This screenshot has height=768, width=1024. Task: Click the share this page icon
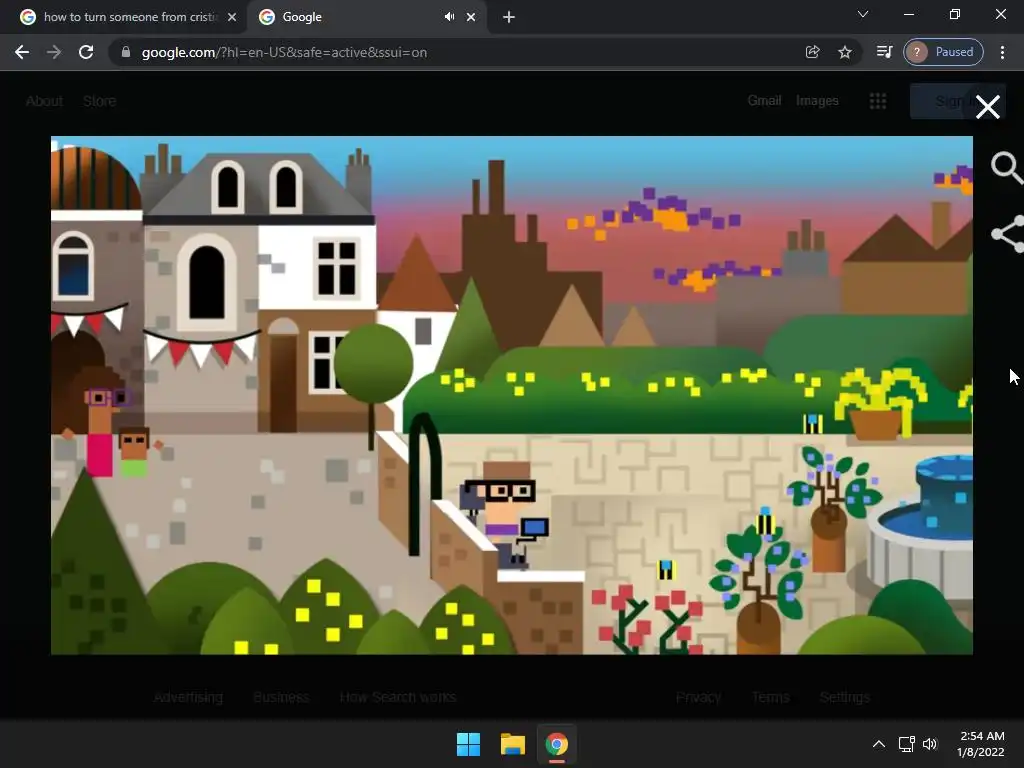click(812, 52)
